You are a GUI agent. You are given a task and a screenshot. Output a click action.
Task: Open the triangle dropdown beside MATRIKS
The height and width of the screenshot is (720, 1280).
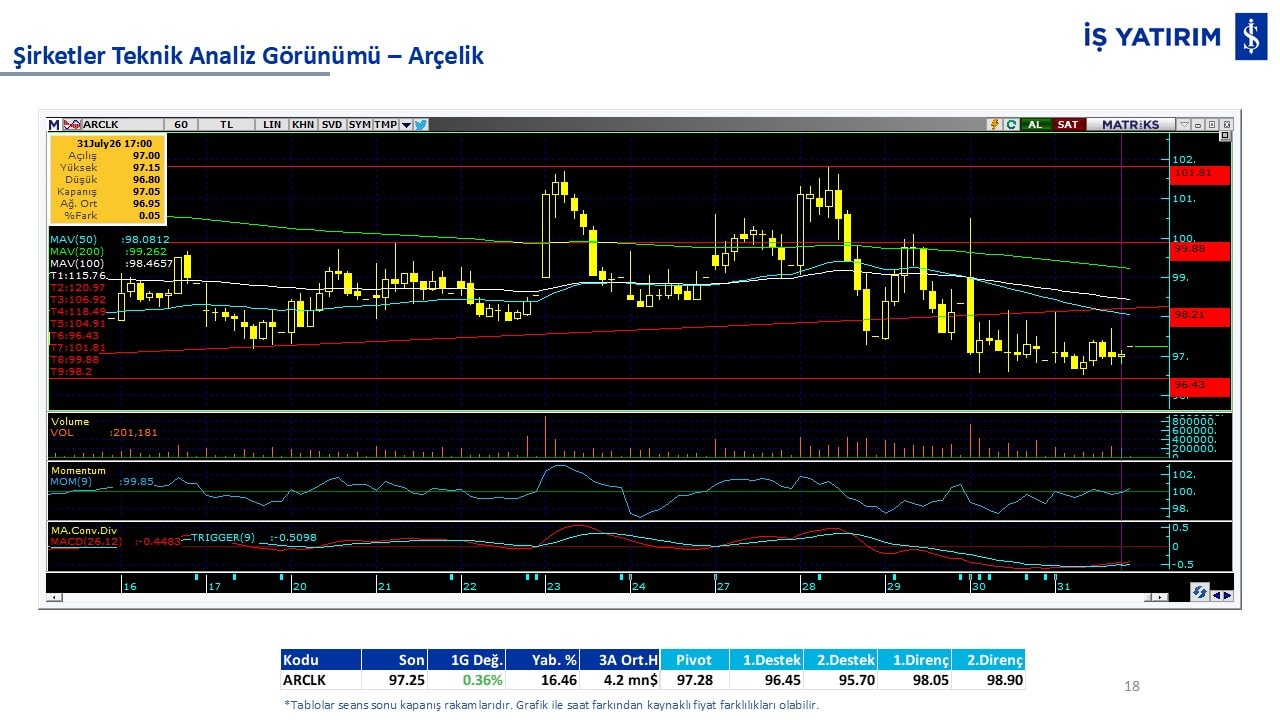point(1184,124)
